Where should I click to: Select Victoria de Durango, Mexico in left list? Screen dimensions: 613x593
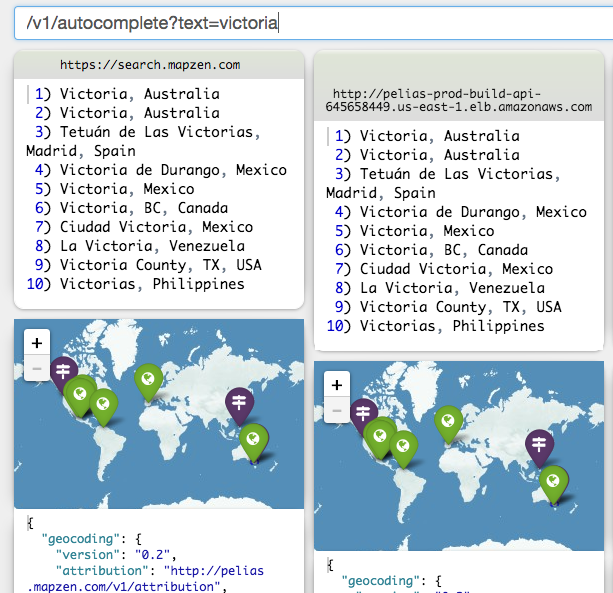[x=161, y=170]
